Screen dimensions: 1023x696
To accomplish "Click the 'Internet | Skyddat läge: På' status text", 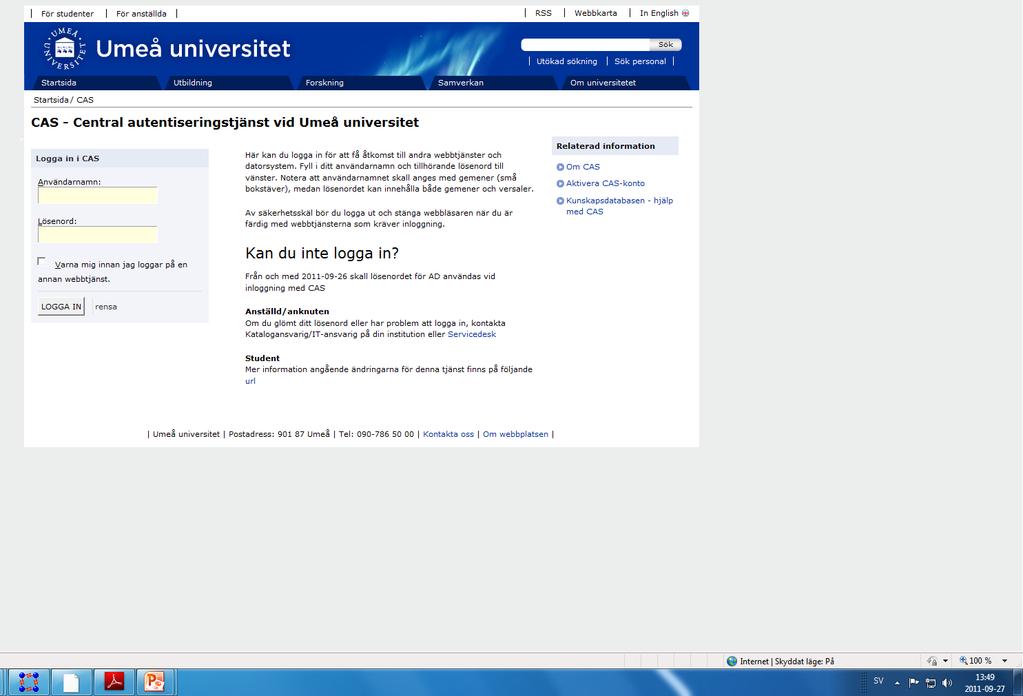I will coord(787,661).
